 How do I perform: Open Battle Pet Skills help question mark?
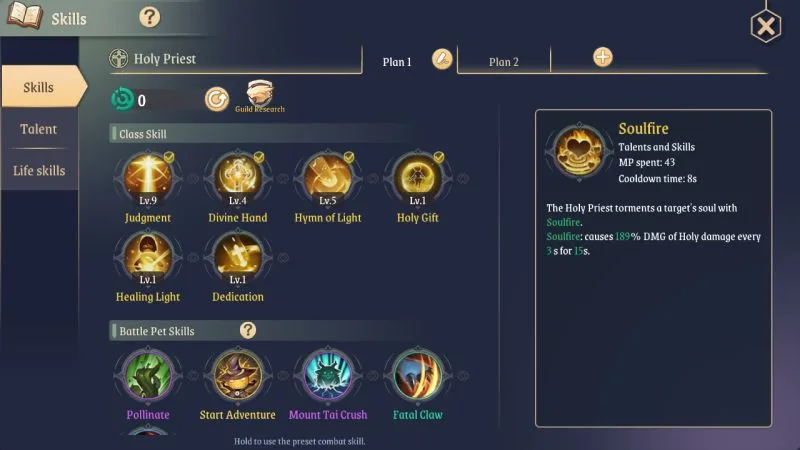click(x=247, y=330)
